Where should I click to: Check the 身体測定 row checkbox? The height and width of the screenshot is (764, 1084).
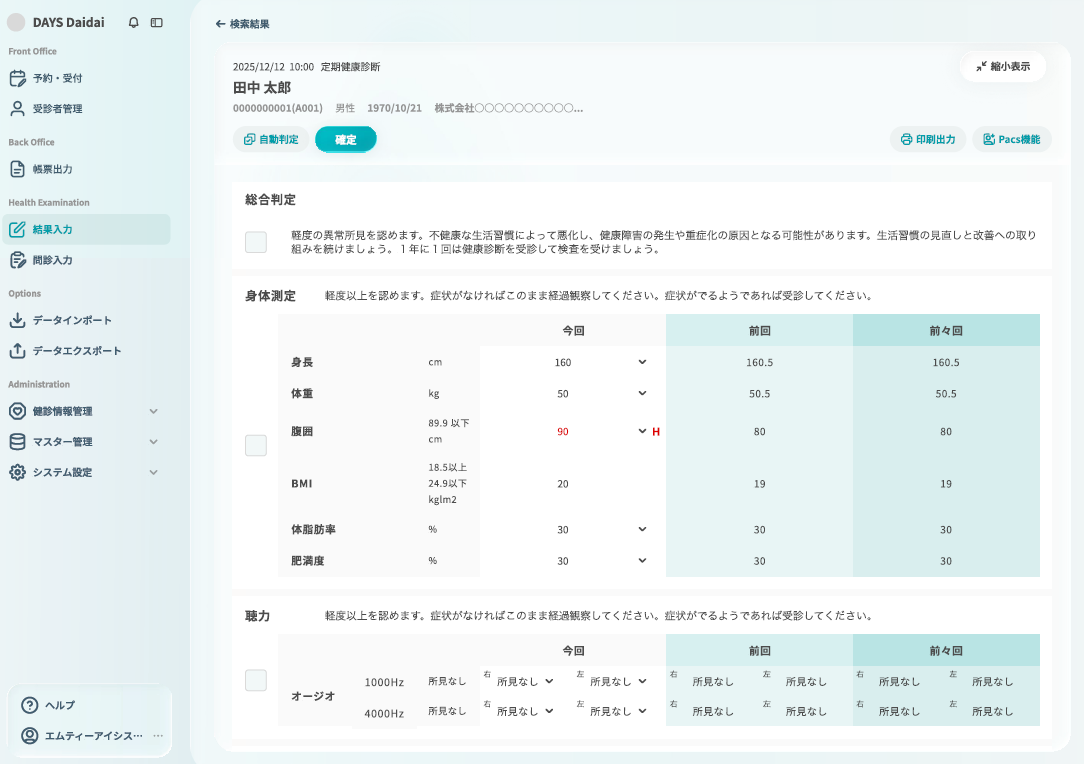256,444
